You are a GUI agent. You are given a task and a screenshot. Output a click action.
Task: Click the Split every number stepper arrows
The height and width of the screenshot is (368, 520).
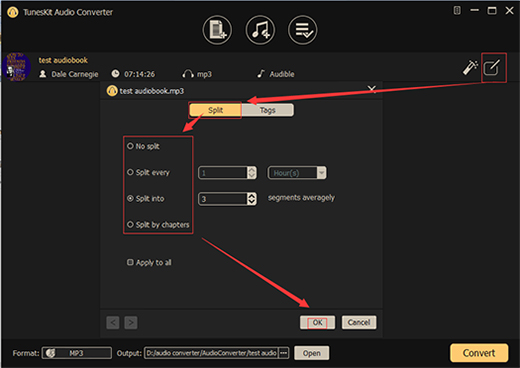252,173
